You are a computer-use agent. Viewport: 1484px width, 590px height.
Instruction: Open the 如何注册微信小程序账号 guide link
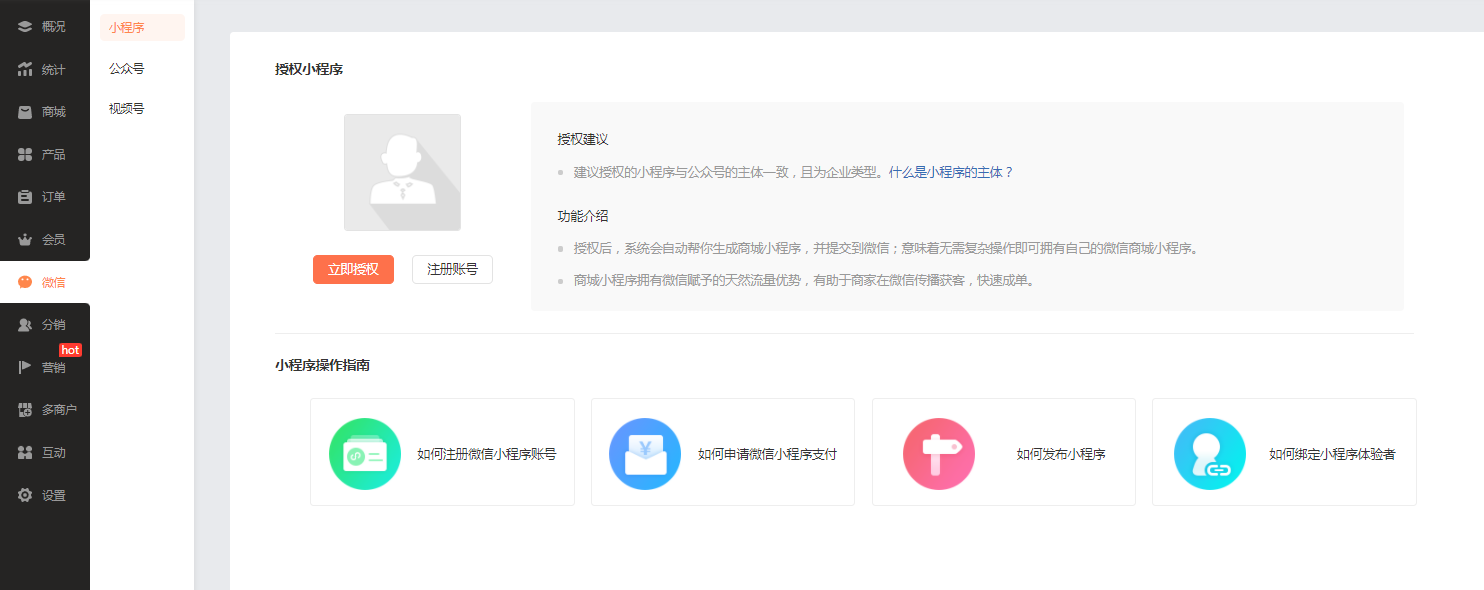click(x=487, y=454)
